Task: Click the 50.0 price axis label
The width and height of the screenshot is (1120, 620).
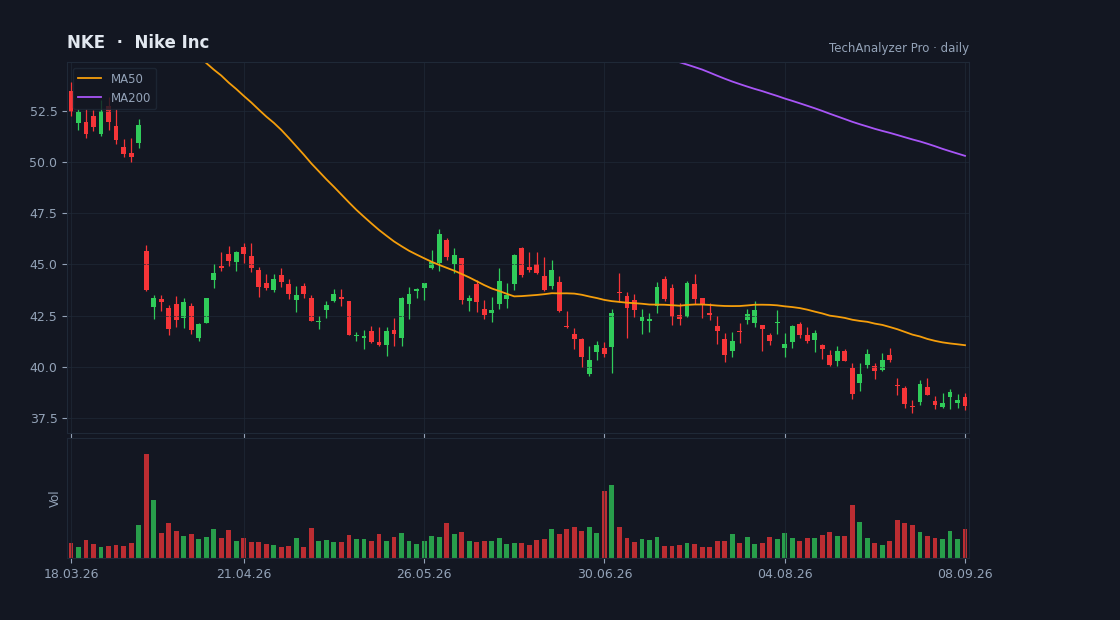Action: [45, 163]
